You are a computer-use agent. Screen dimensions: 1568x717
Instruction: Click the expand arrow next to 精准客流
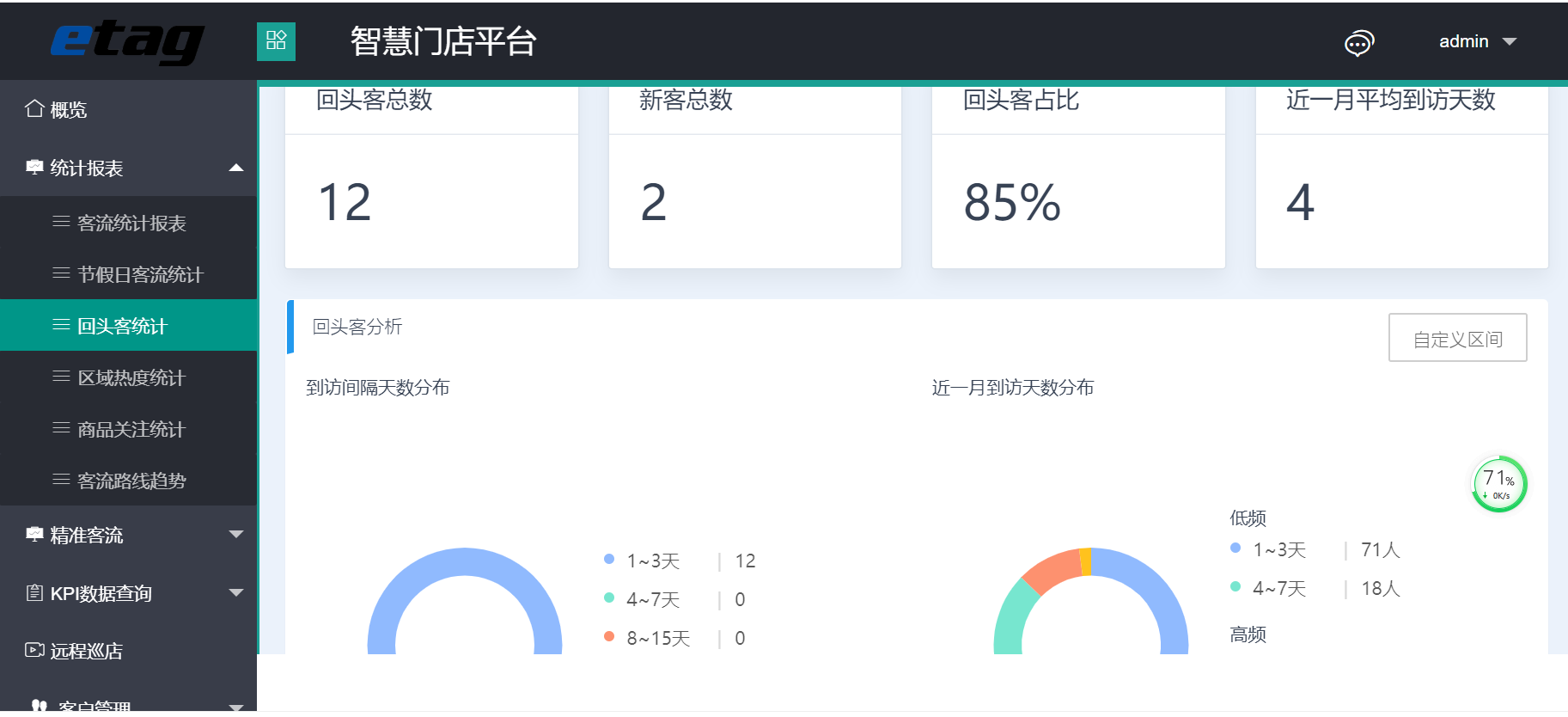[x=236, y=535]
